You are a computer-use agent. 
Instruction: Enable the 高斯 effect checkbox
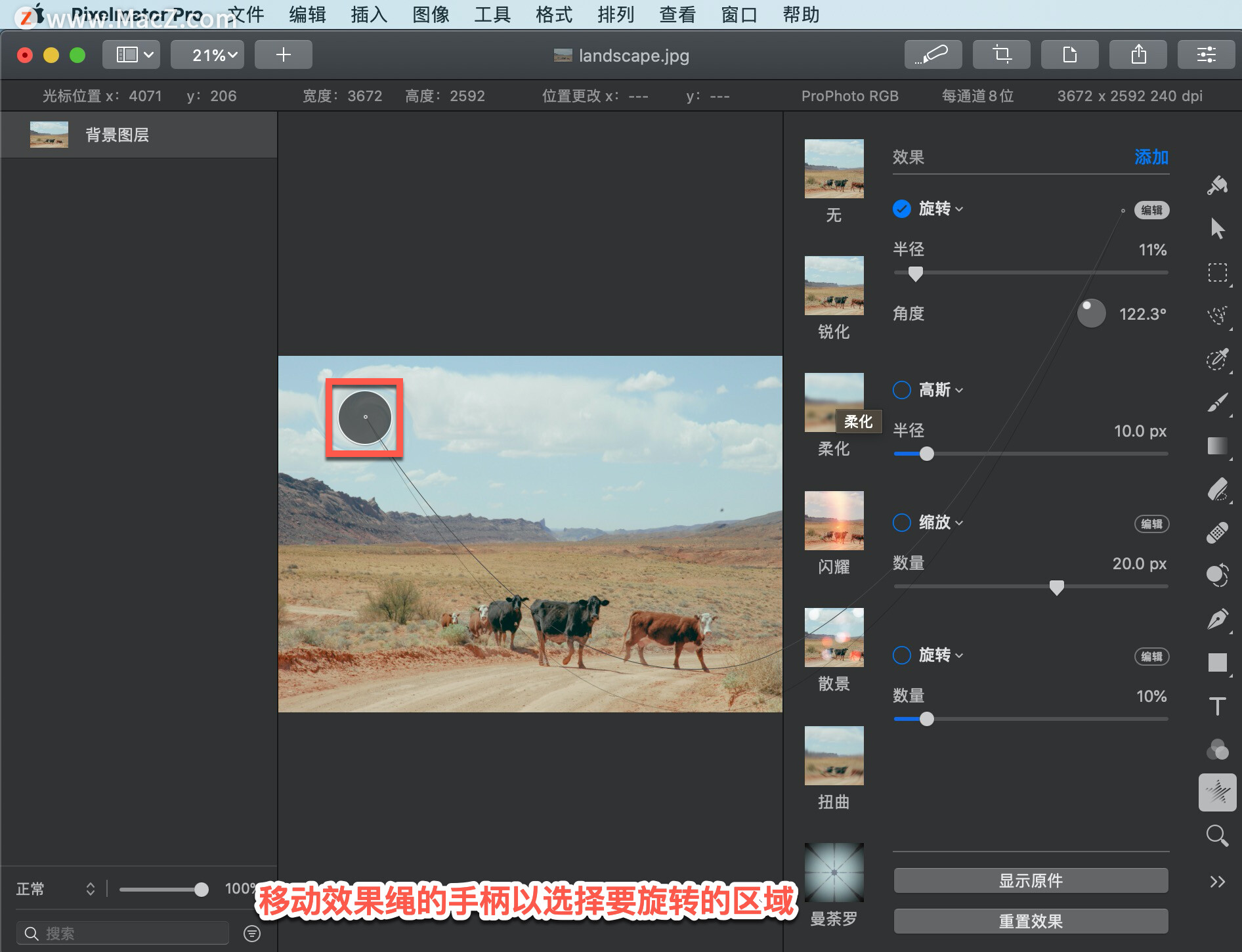(902, 390)
